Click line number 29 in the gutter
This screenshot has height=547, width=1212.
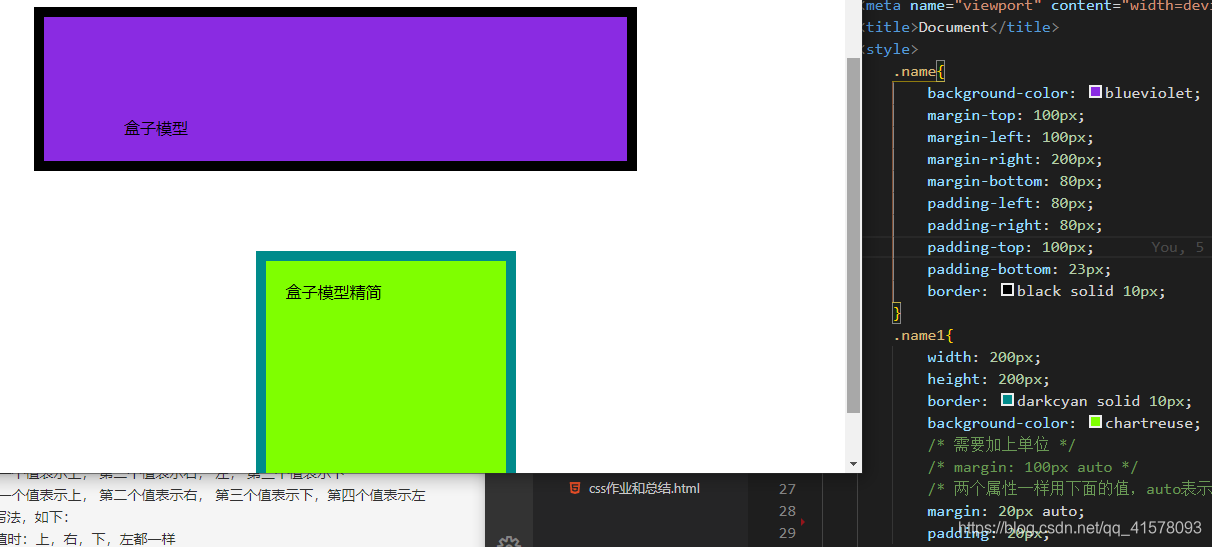(787, 533)
